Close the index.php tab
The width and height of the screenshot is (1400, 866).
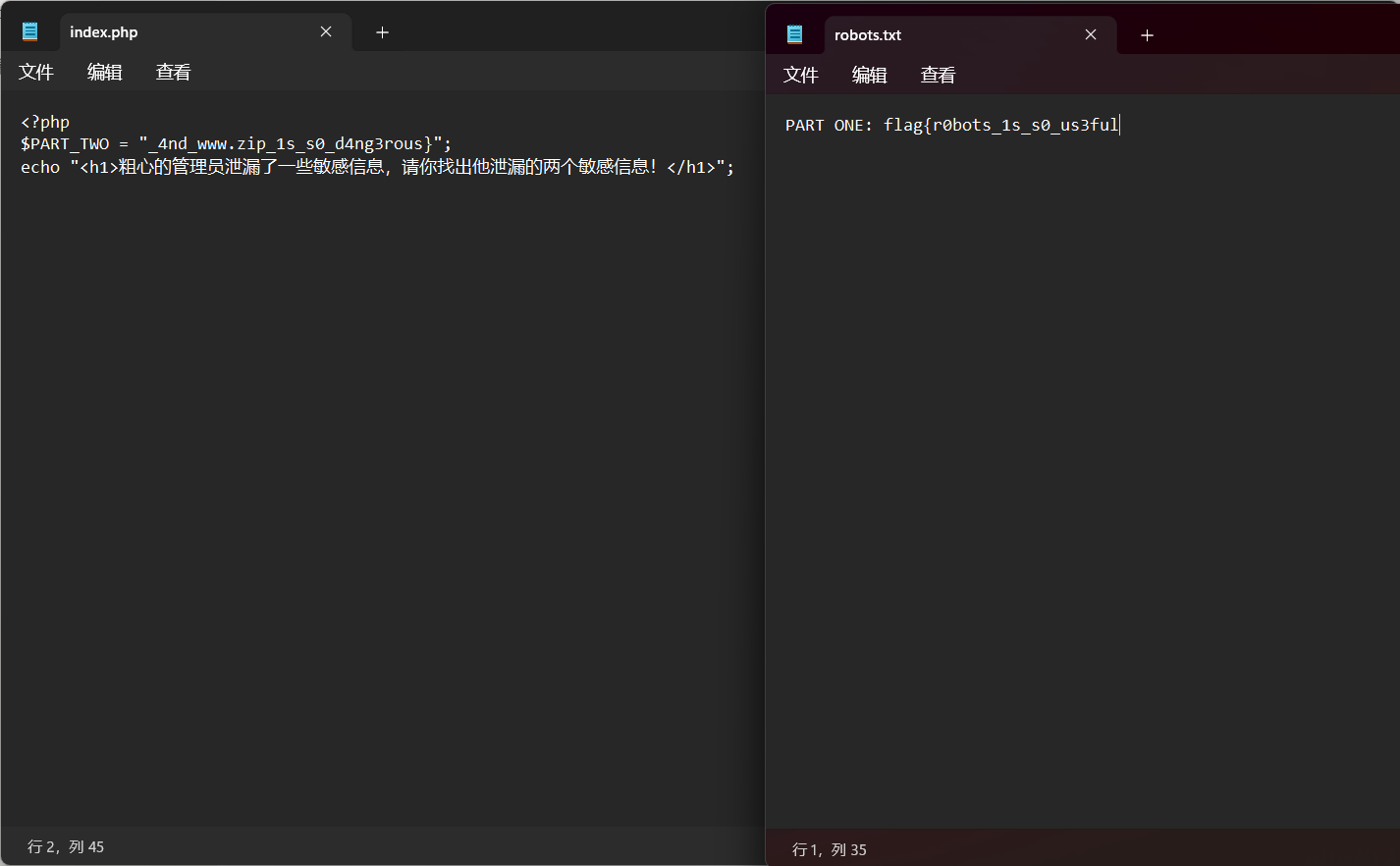pyautogui.click(x=326, y=31)
